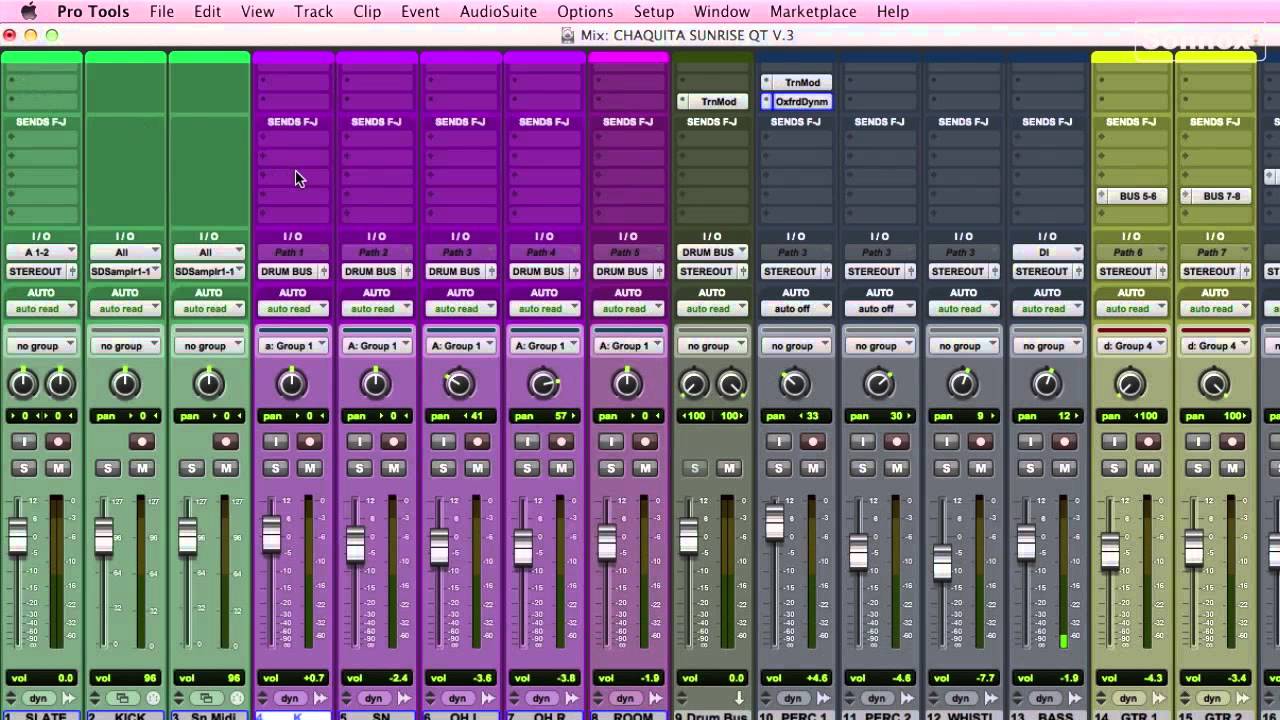Mute the KICK track
1280x720 pixels.
[142, 468]
